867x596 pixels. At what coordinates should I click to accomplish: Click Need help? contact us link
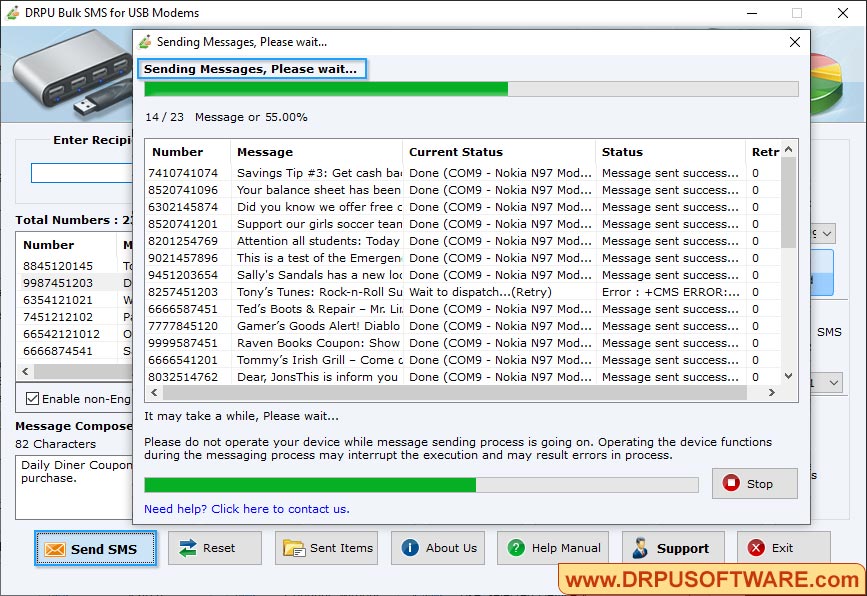tap(247, 509)
